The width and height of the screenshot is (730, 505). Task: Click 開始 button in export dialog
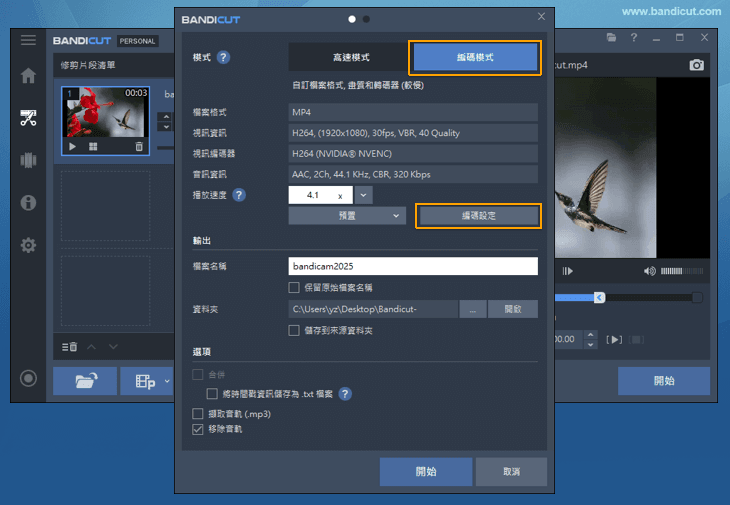[x=426, y=471]
